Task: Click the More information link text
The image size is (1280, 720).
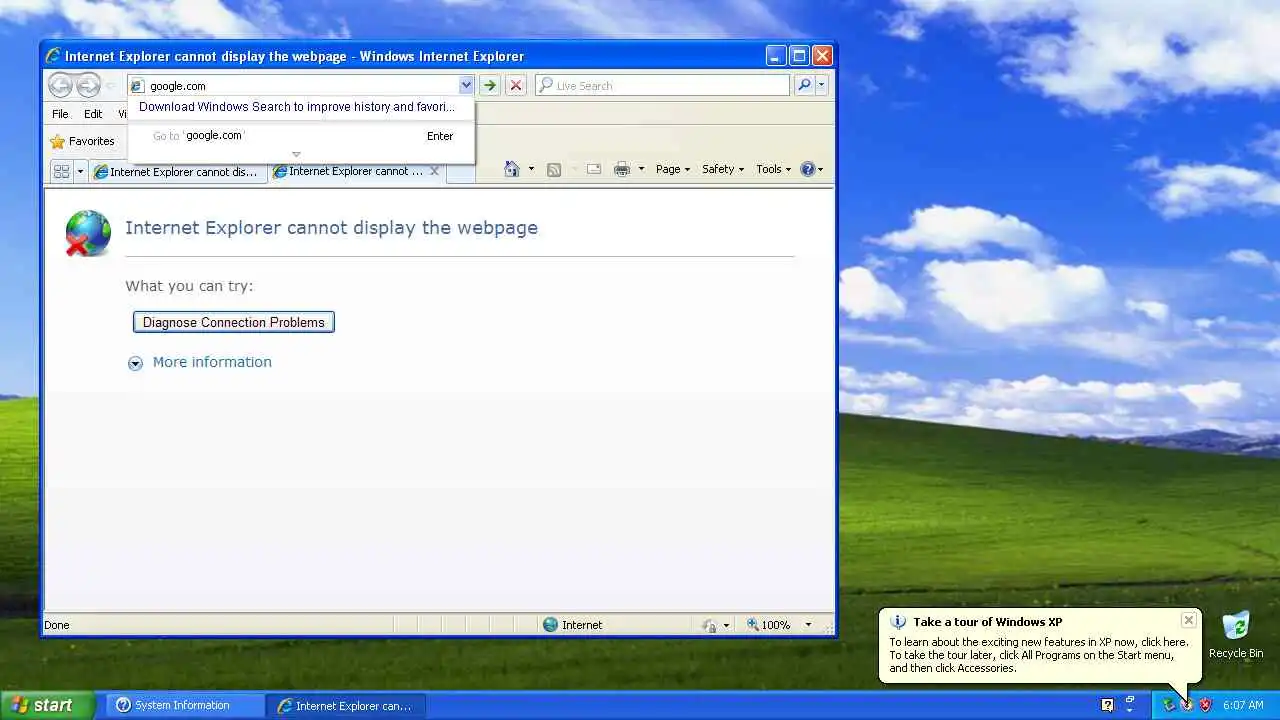Action: pos(212,362)
